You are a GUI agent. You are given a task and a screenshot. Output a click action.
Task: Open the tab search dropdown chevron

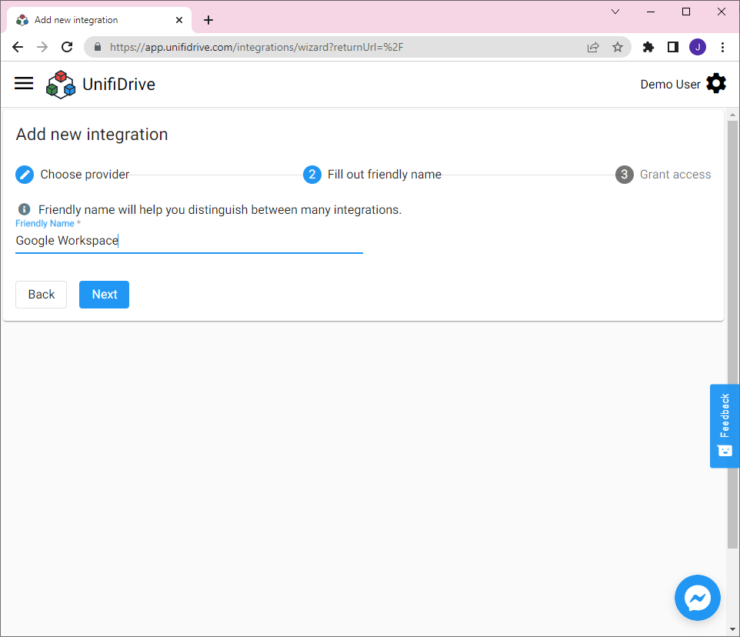615,12
